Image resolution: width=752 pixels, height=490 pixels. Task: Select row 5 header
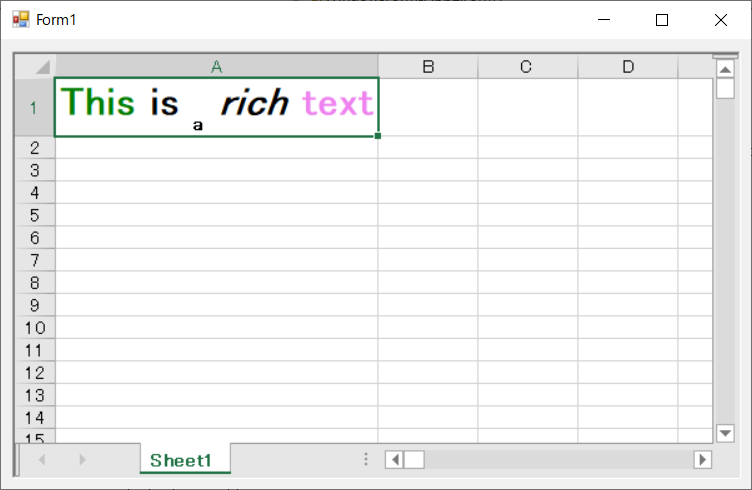[34, 215]
